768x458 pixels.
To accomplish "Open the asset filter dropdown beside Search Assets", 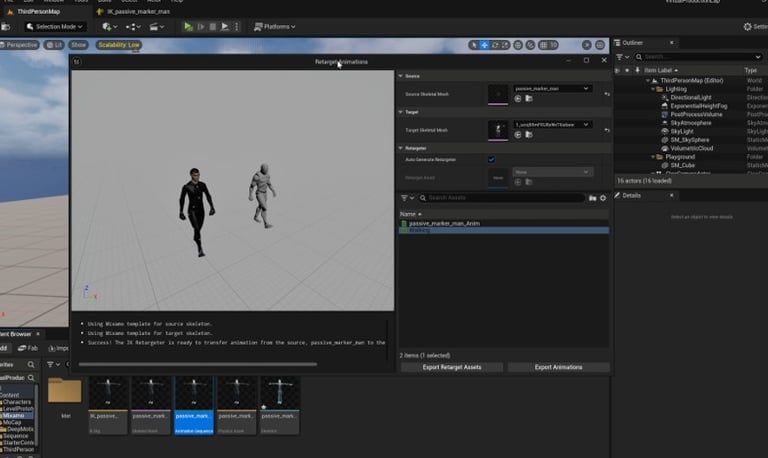I will pyautogui.click(x=407, y=198).
